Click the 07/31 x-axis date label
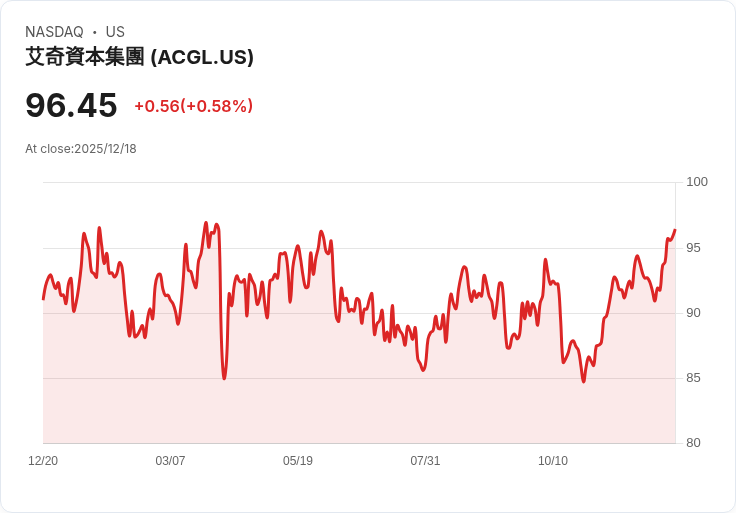The height and width of the screenshot is (513, 736). point(425,461)
